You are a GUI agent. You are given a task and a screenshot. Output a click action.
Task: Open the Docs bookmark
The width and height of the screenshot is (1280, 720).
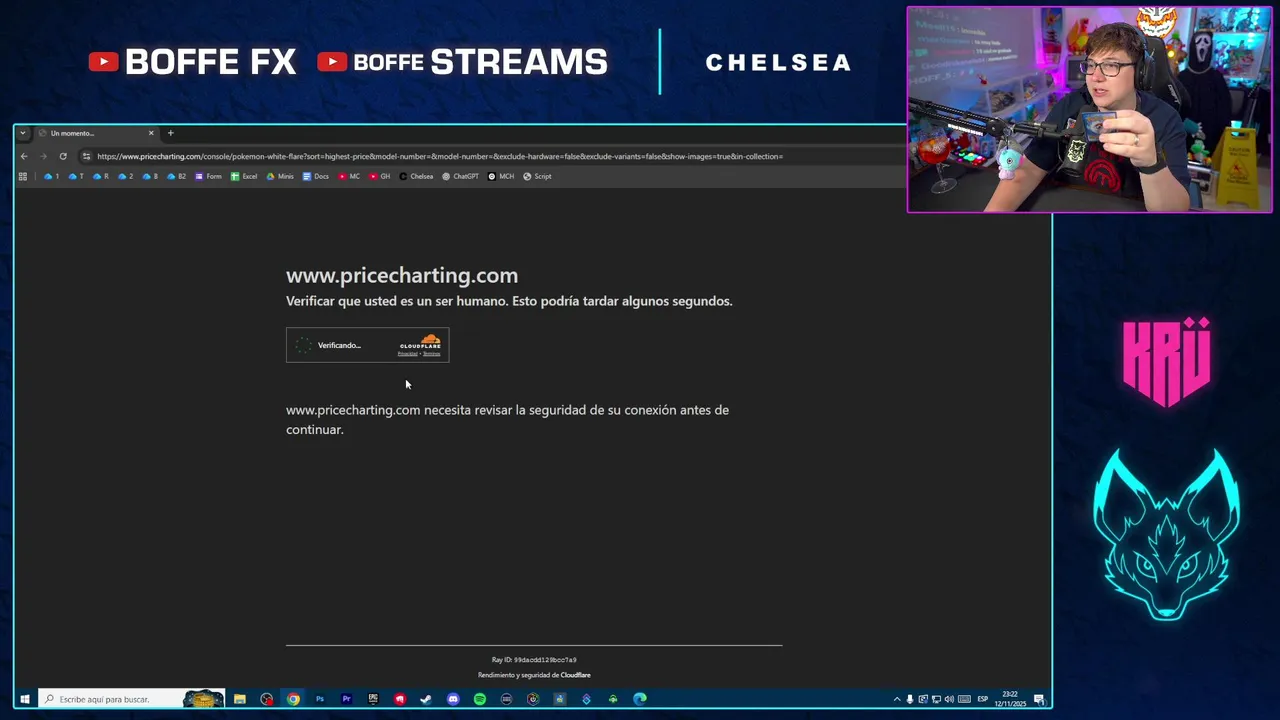tap(315, 176)
